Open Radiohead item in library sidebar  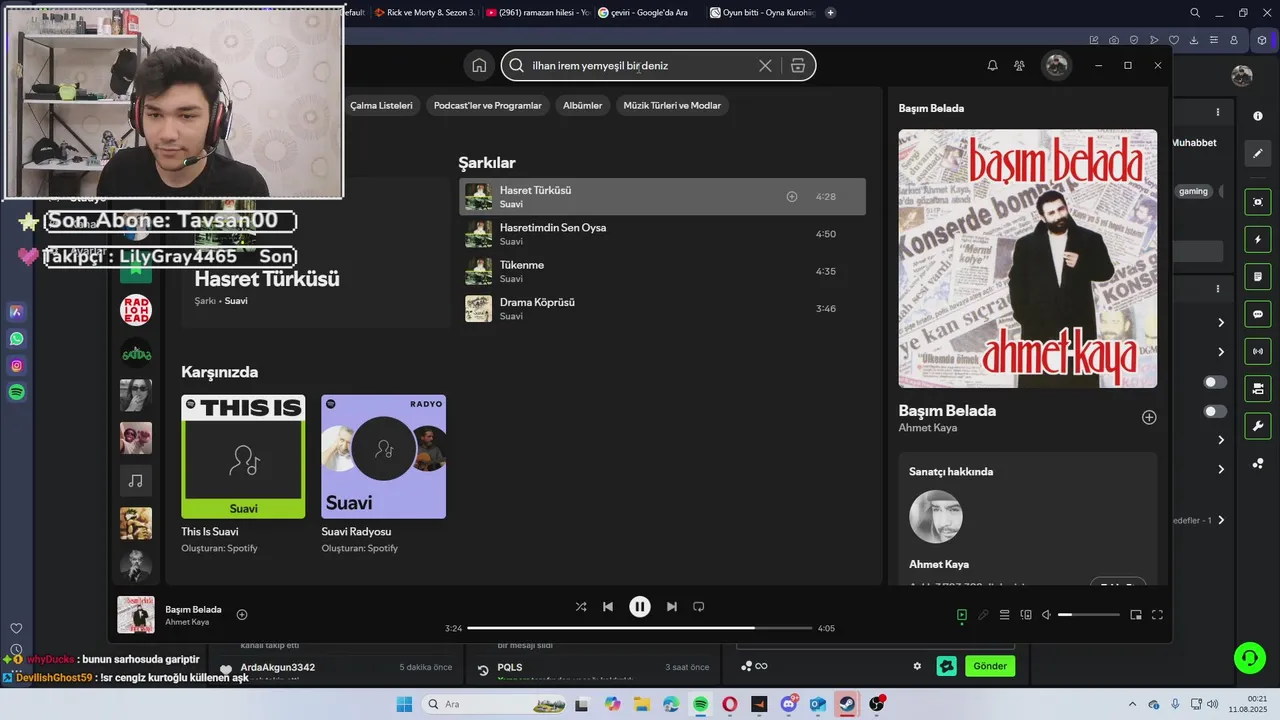(136, 310)
